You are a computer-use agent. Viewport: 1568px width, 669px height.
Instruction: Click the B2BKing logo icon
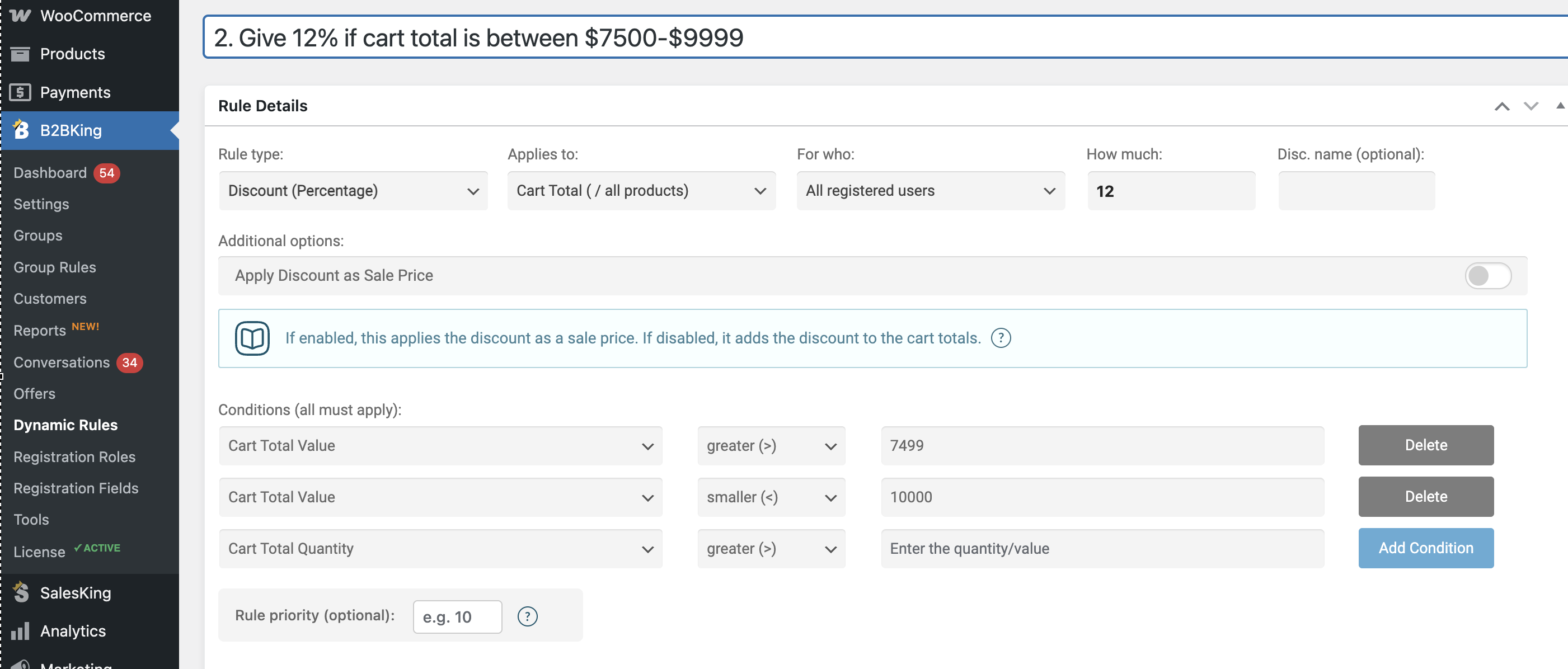point(21,130)
